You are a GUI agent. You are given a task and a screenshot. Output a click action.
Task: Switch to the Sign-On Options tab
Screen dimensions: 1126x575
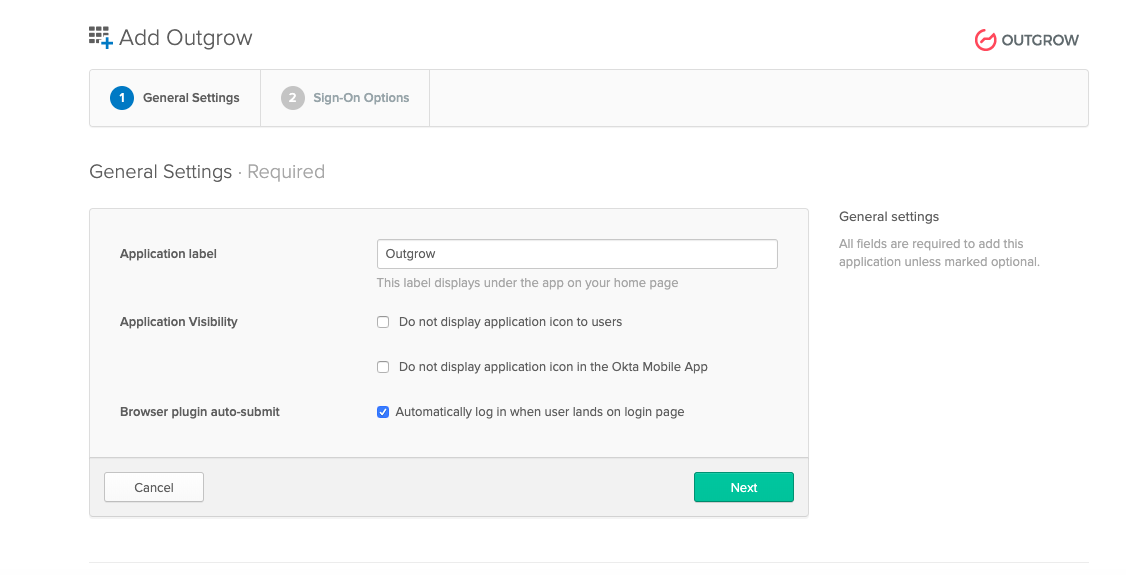click(x=360, y=98)
